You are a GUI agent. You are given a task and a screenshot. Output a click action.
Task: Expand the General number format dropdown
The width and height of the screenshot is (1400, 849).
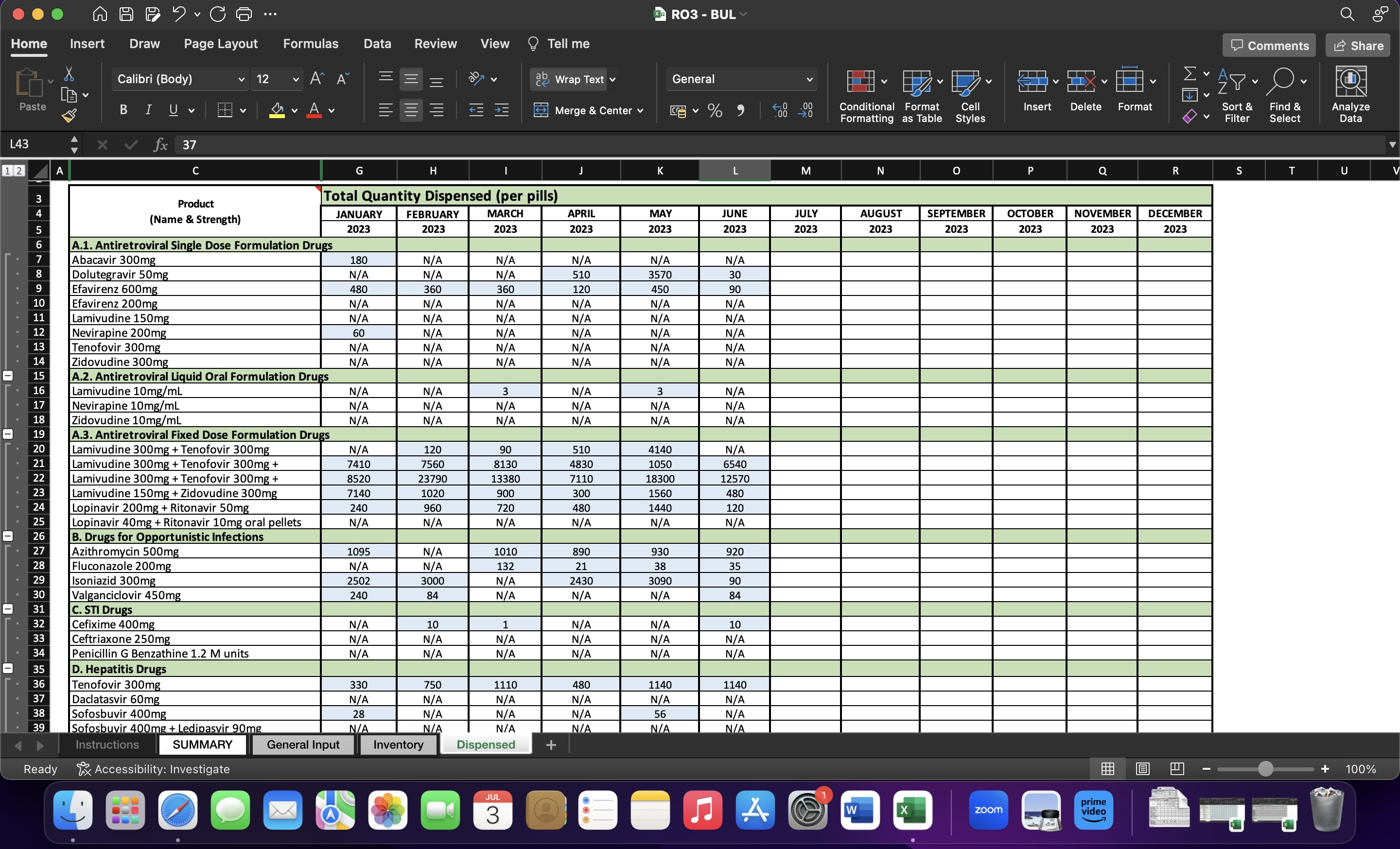click(809, 80)
